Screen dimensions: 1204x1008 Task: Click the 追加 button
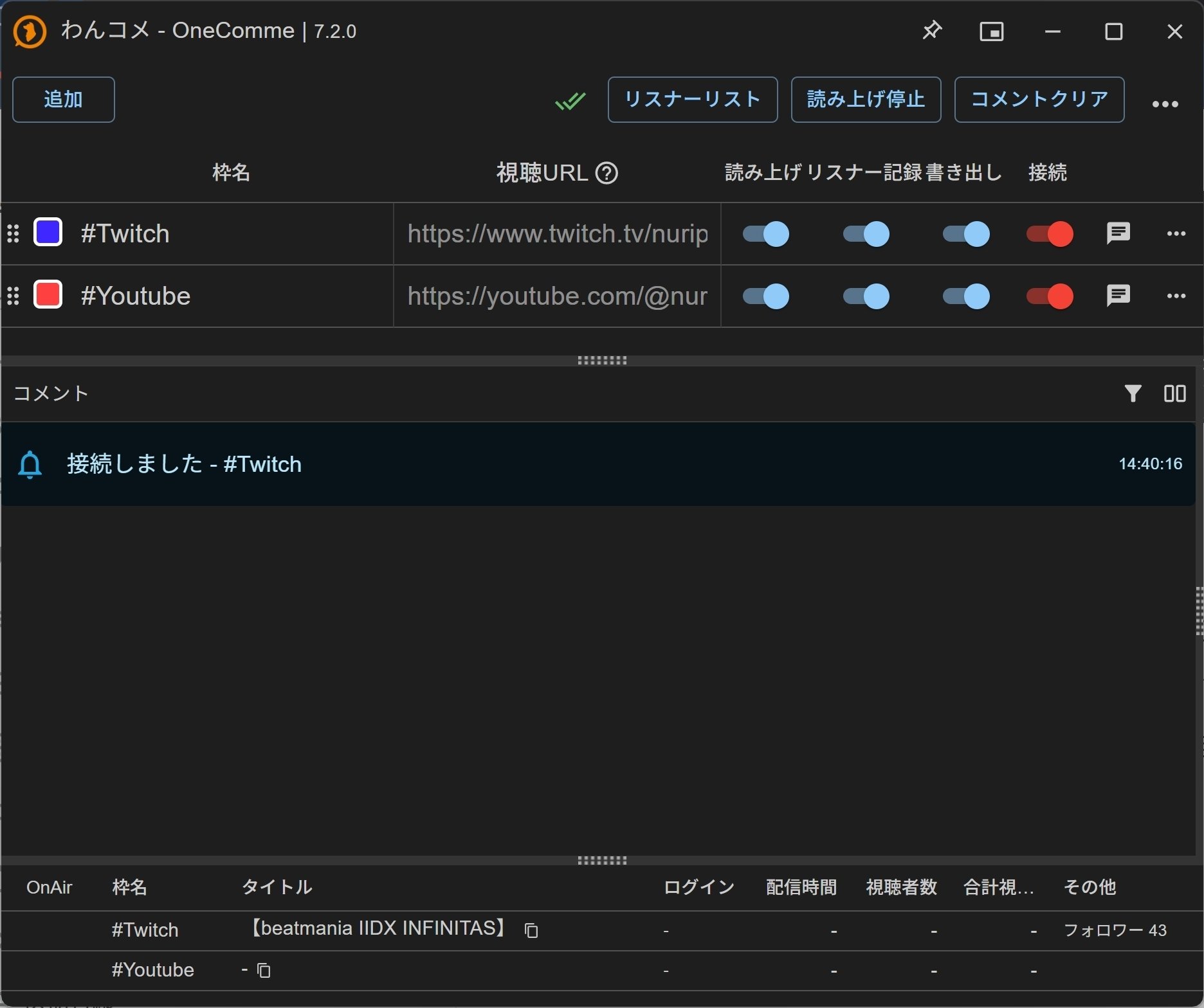coord(64,100)
